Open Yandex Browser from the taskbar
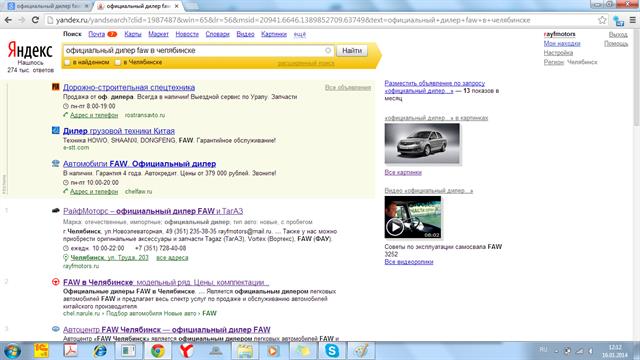 pyautogui.click(x=187, y=351)
